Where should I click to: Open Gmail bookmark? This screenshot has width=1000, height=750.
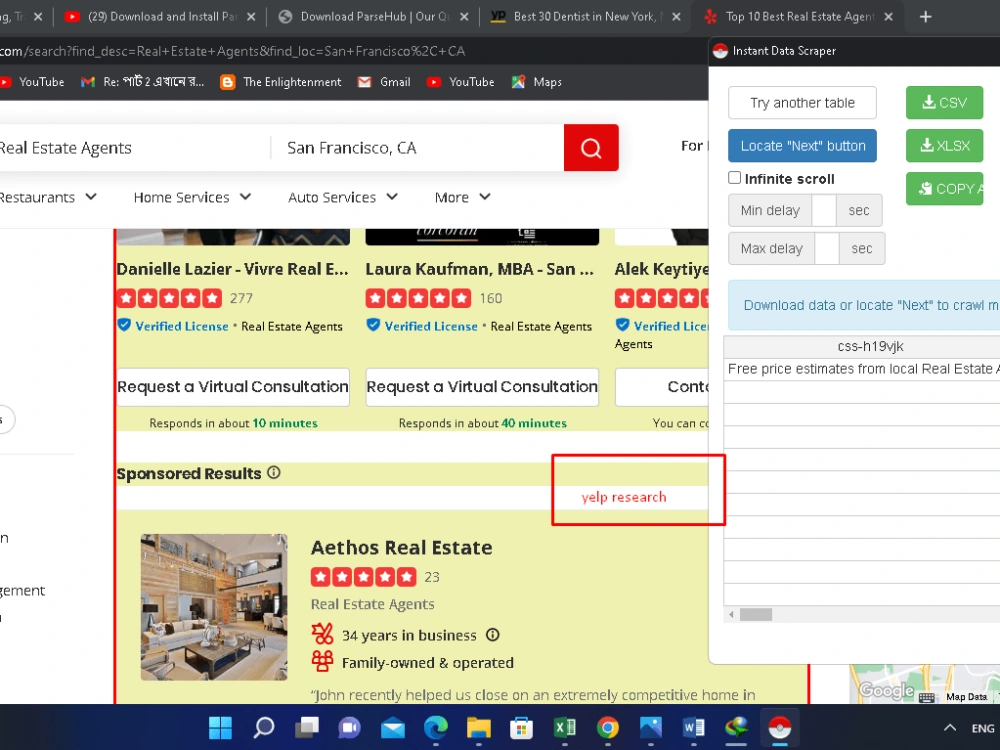coord(384,82)
